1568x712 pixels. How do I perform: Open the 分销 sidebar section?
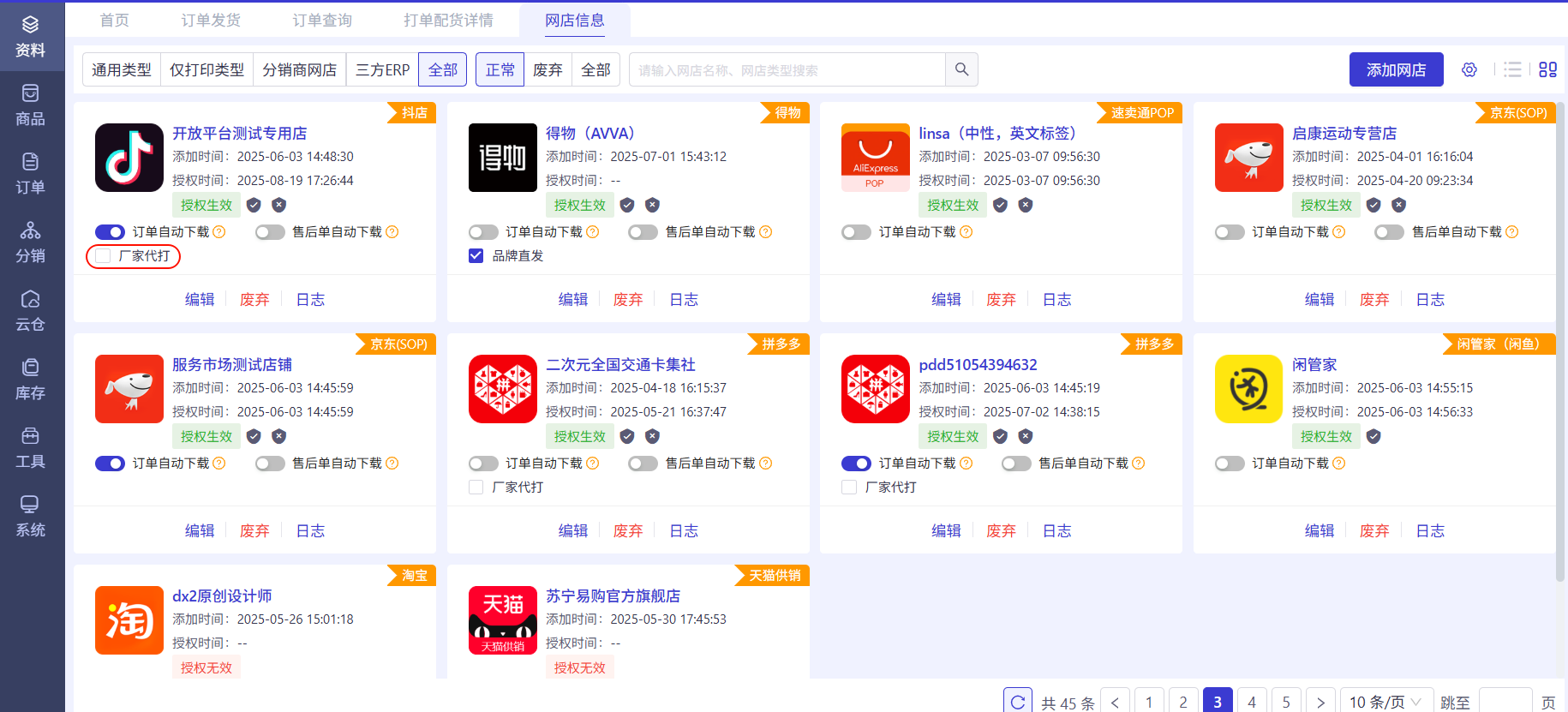point(31,242)
